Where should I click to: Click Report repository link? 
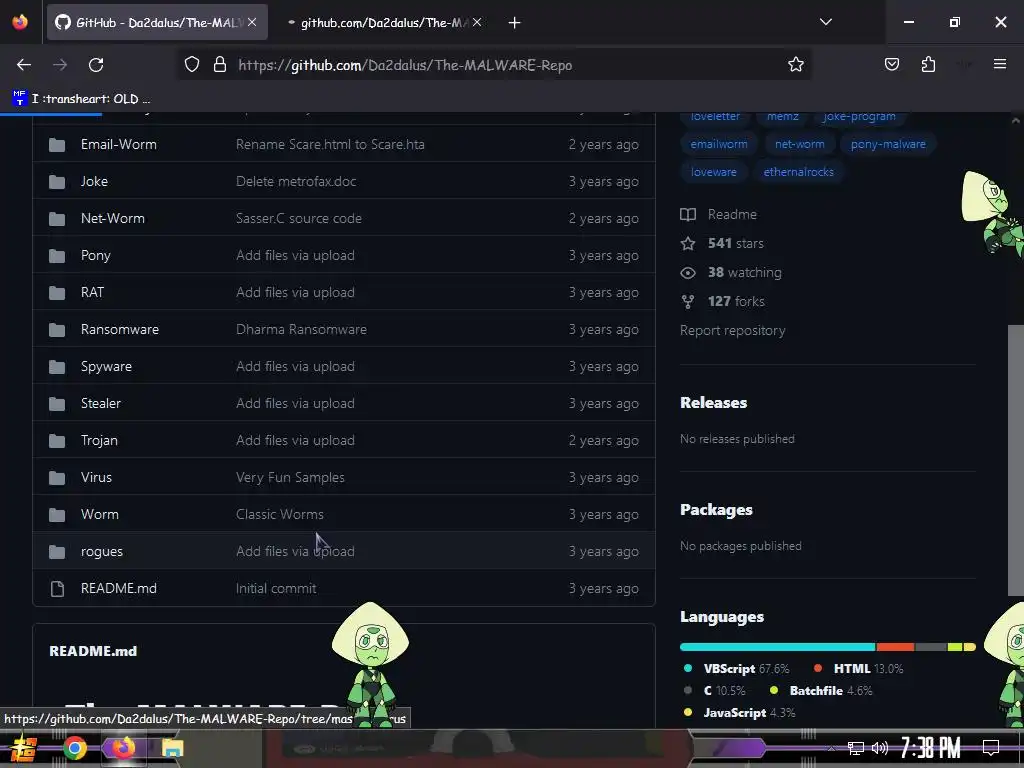732,330
